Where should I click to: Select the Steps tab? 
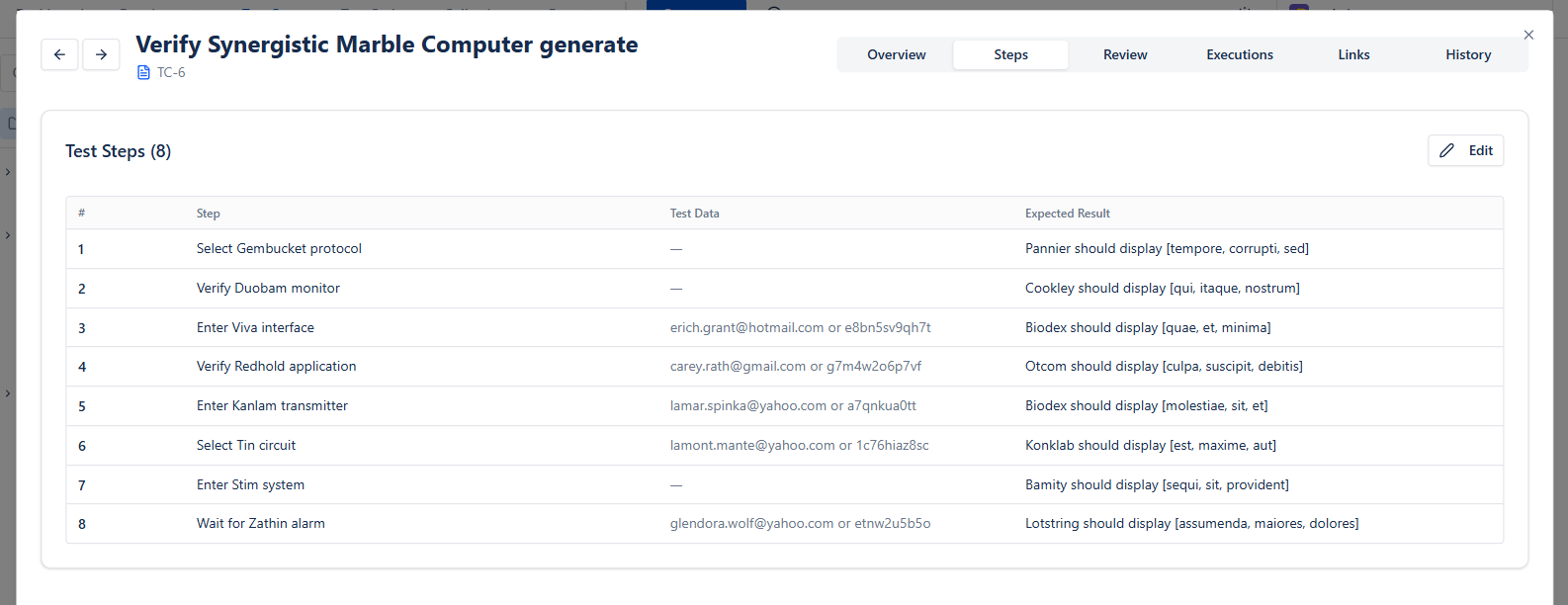(x=1010, y=55)
